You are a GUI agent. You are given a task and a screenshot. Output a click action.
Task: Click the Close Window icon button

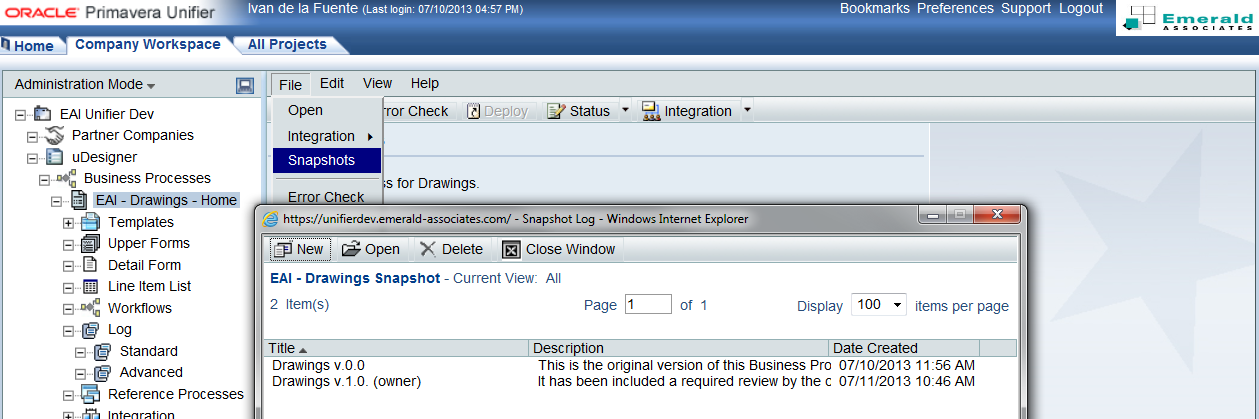click(x=511, y=250)
